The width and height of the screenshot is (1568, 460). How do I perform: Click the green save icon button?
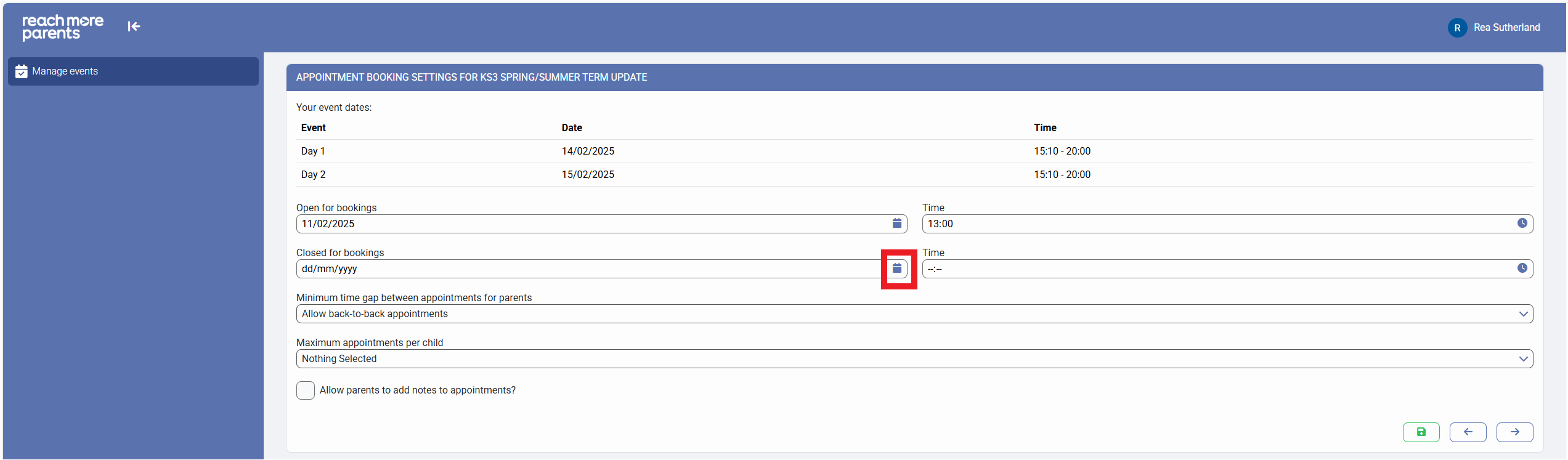tap(1420, 432)
